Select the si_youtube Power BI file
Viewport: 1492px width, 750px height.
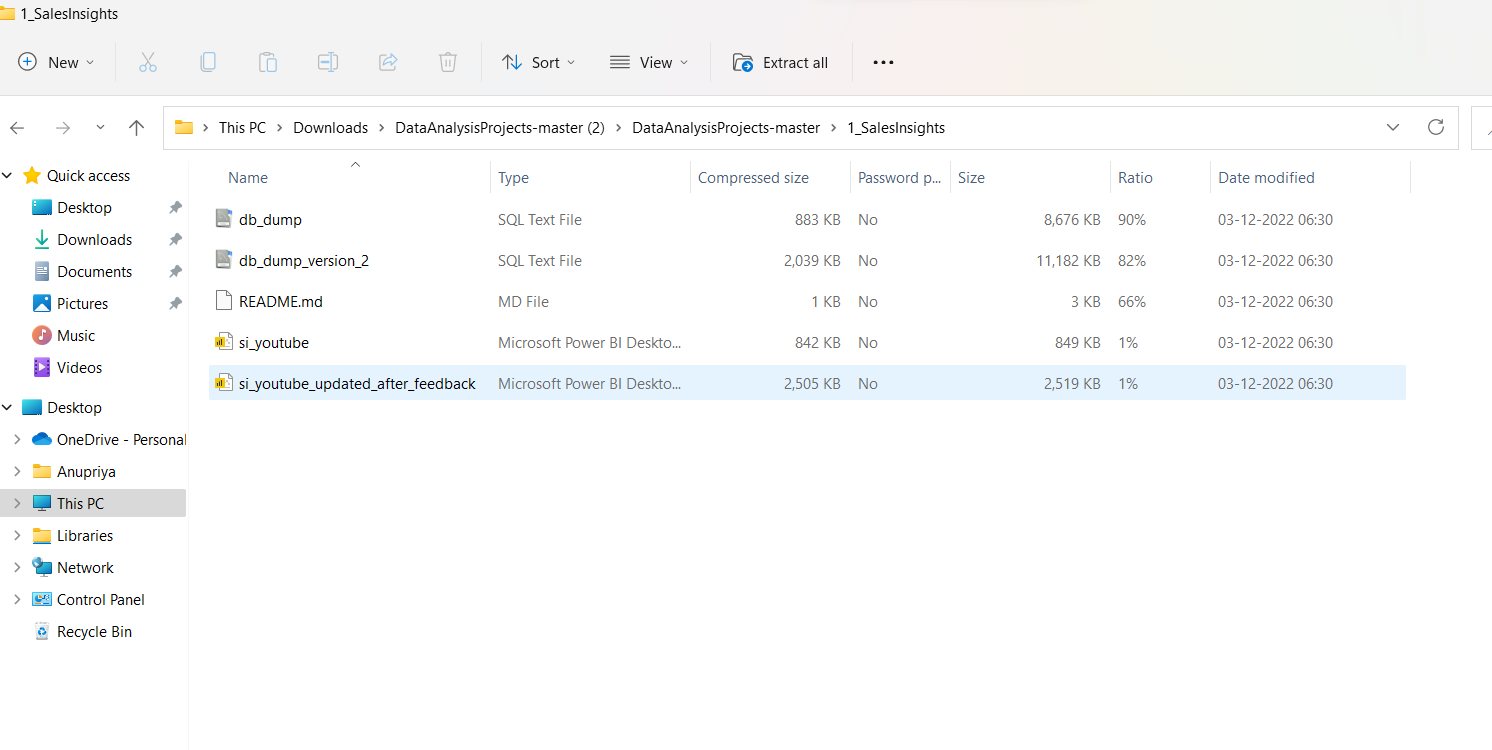(275, 342)
